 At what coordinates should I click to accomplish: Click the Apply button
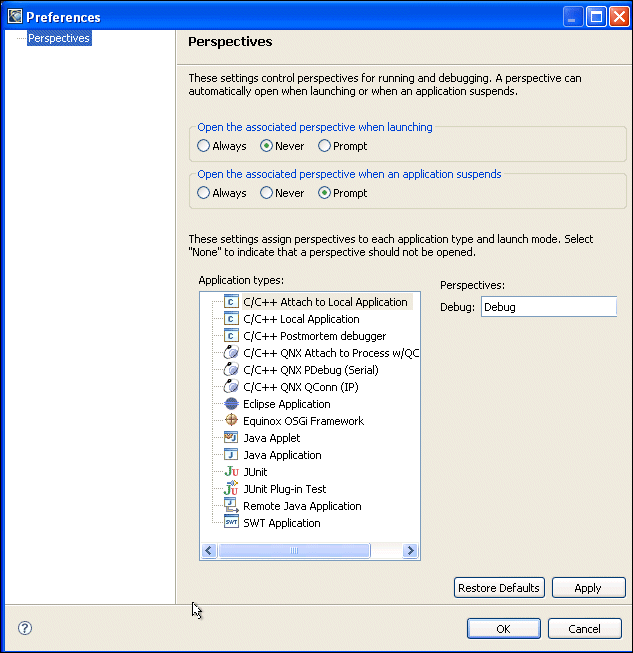click(588, 588)
